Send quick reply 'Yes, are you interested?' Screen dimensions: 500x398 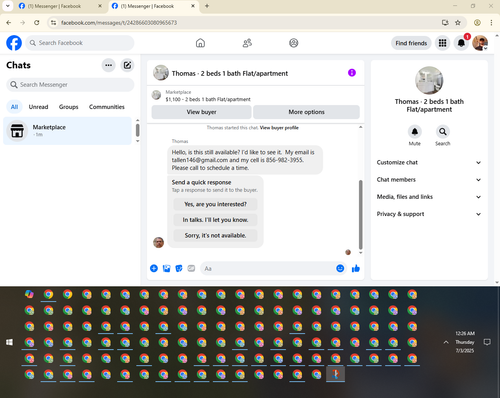coord(215,204)
